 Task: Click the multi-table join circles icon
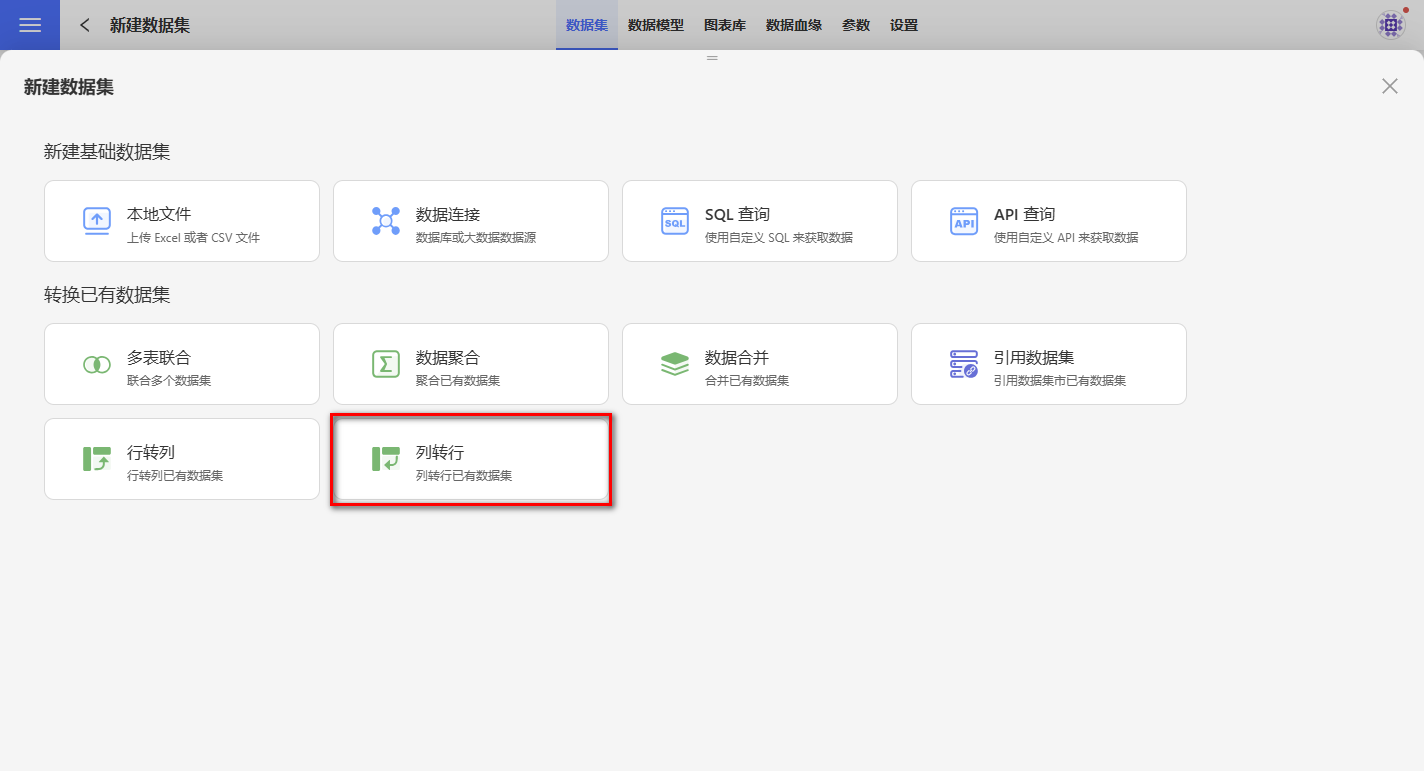(97, 364)
